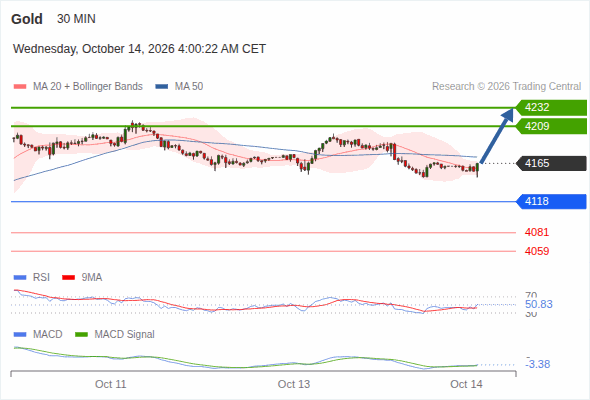Click the Research © 2026 Trading Central credit

[506, 87]
